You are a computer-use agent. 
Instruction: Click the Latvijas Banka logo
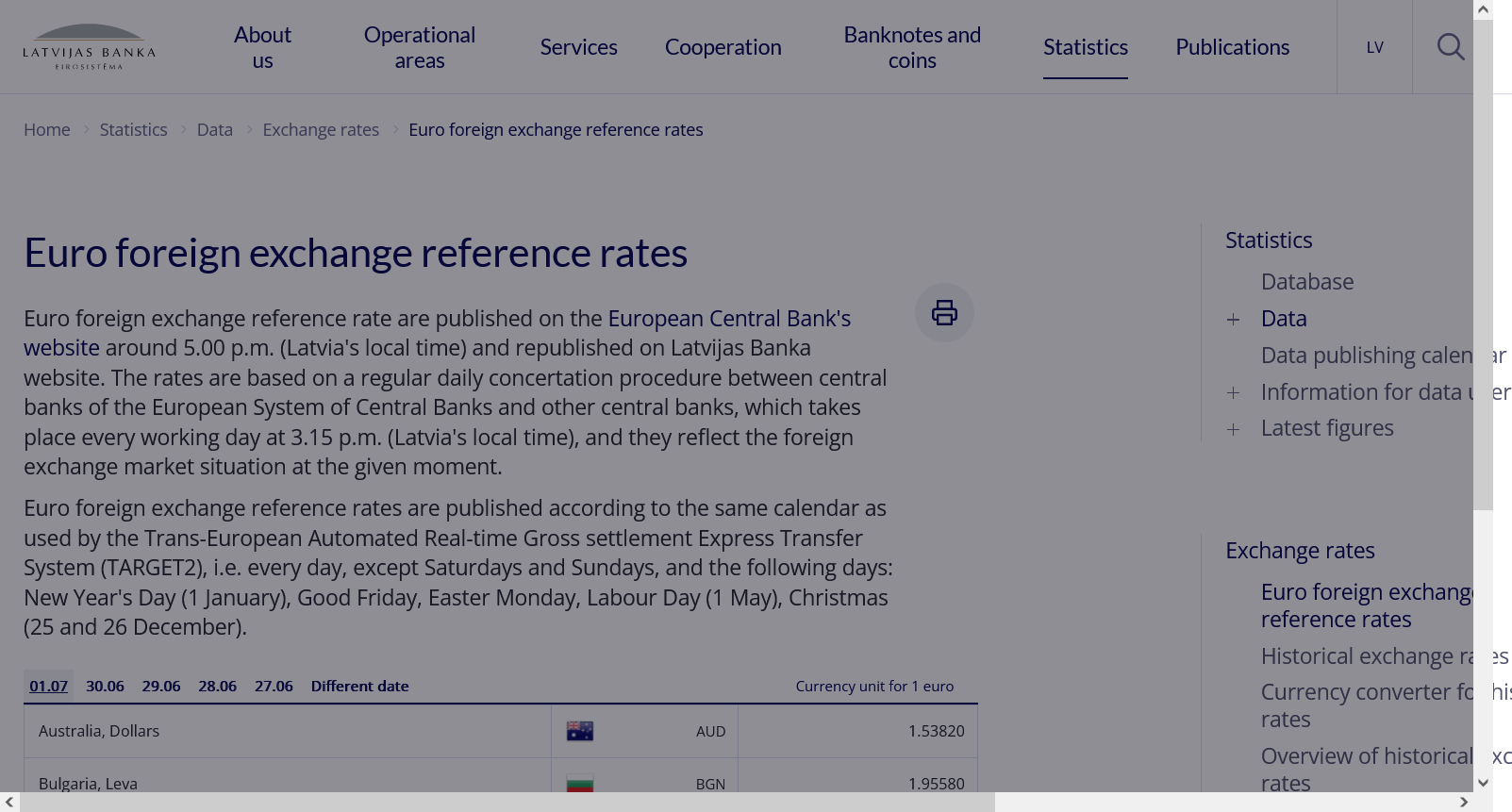(x=90, y=47)
